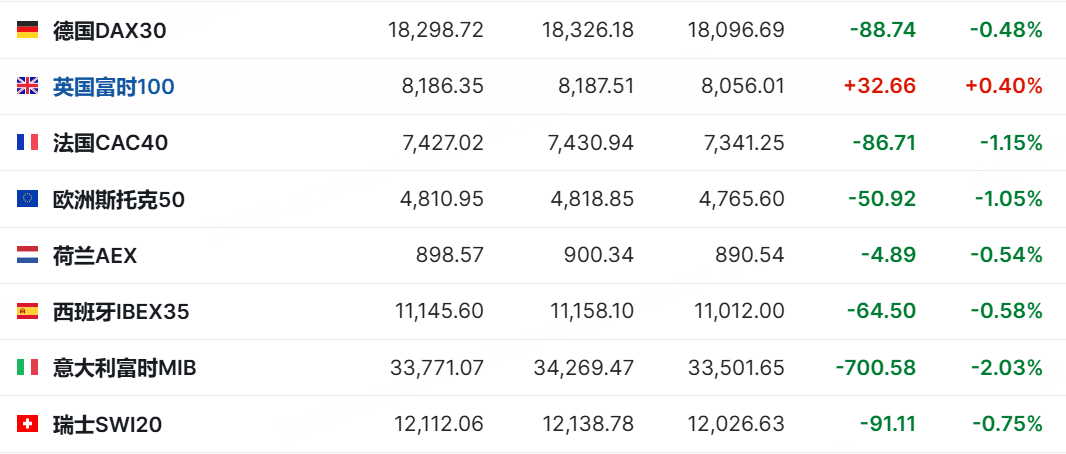1066x454 pixels.
Task: Open the 英国富时100 index link
Action: point(114,86)
